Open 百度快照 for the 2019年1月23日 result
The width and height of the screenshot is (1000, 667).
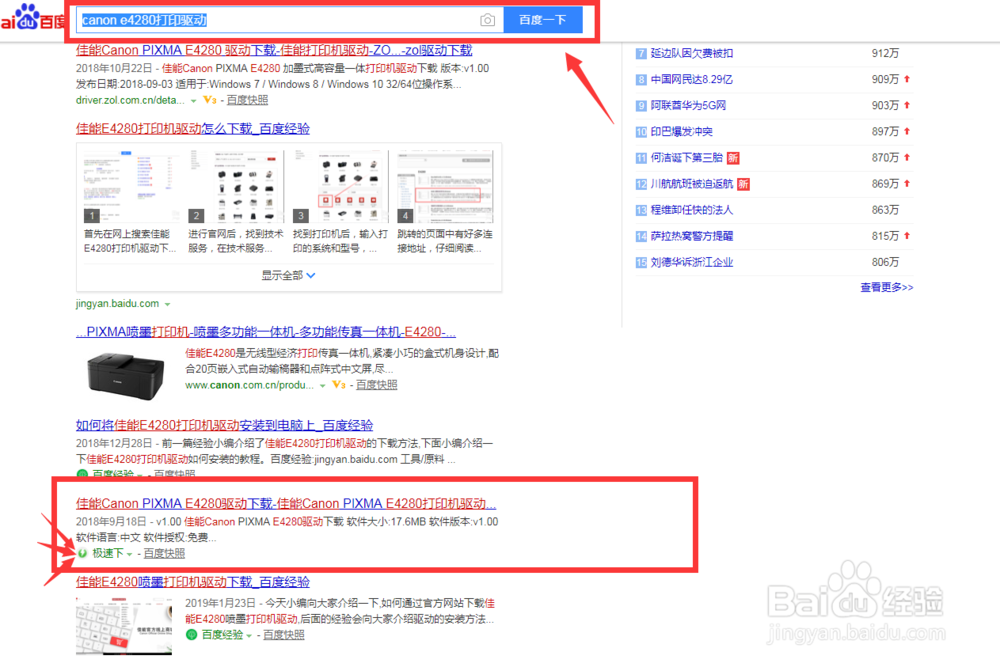click(283, 635)
